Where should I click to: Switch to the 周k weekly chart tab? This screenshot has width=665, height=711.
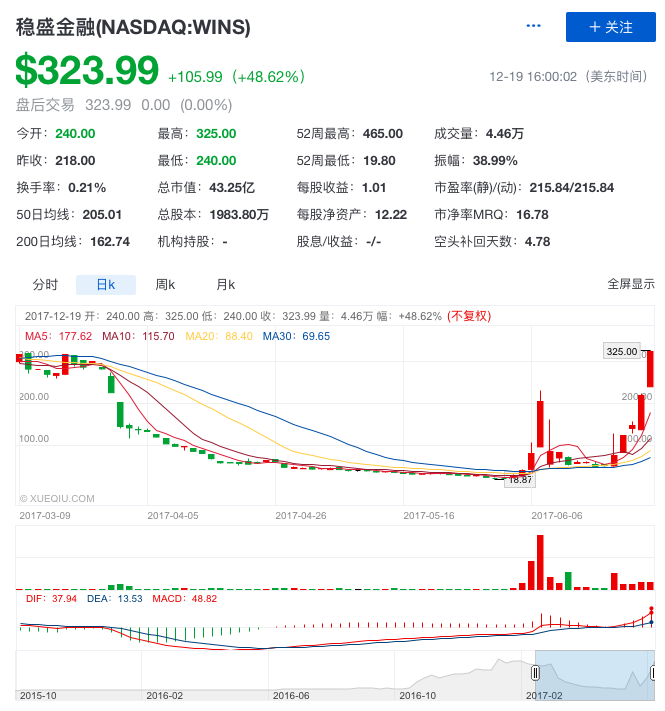coord(165,285)
